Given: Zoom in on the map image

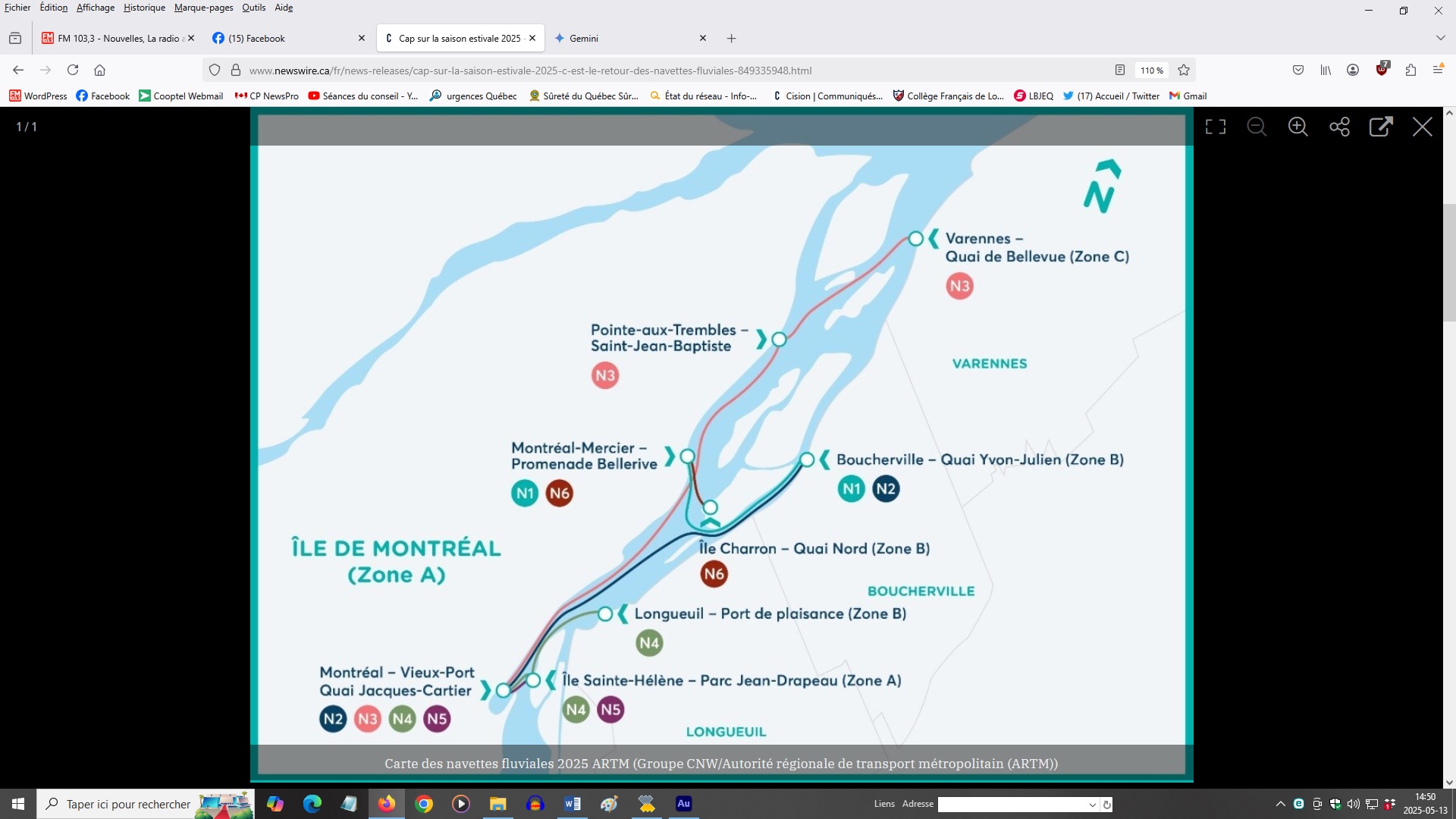Looking at the screenshot, I should pos(1298,127).
